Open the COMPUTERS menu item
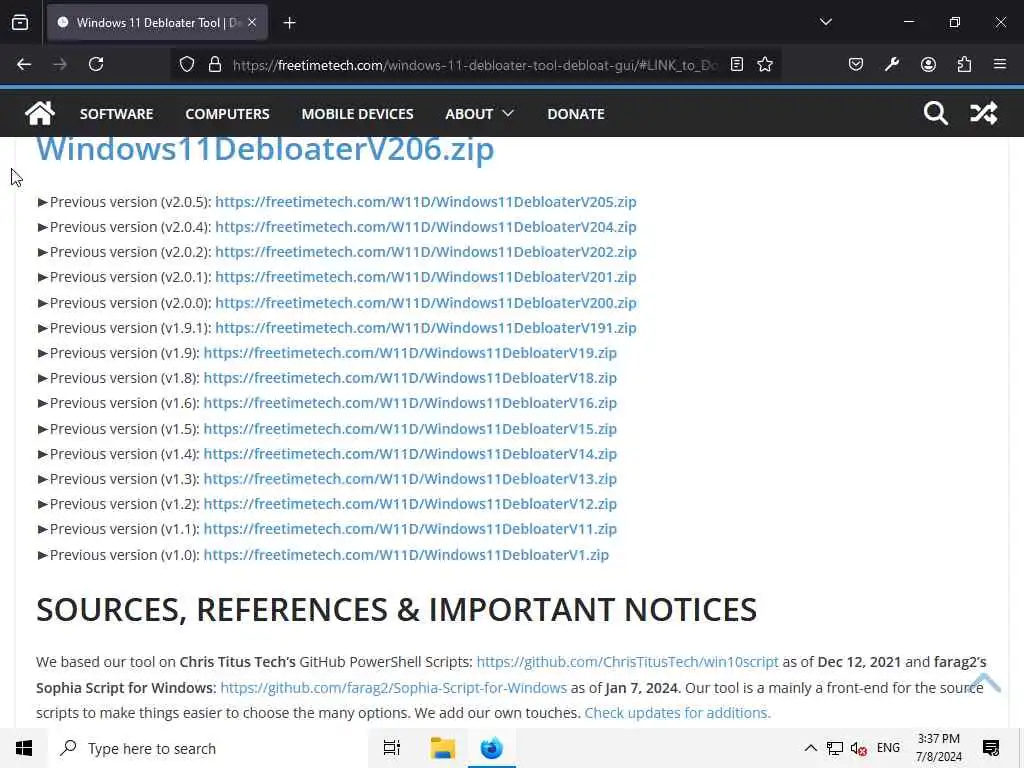The image size is (1024, 768). click(x=227, y=114)
